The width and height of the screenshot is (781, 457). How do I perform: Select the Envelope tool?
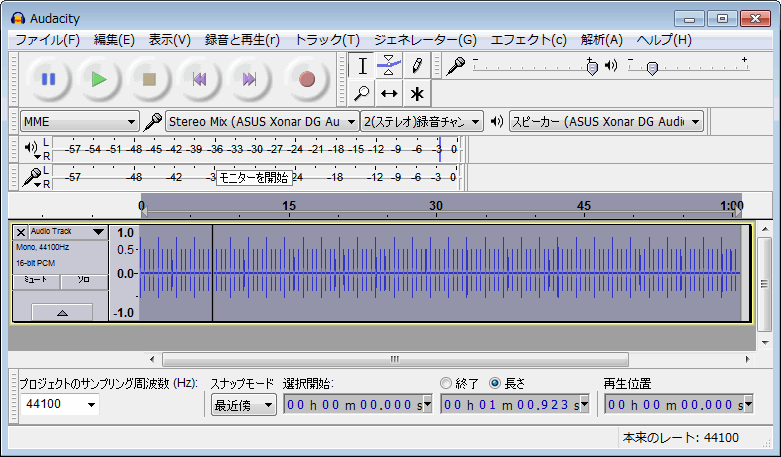tap(389, 66)
